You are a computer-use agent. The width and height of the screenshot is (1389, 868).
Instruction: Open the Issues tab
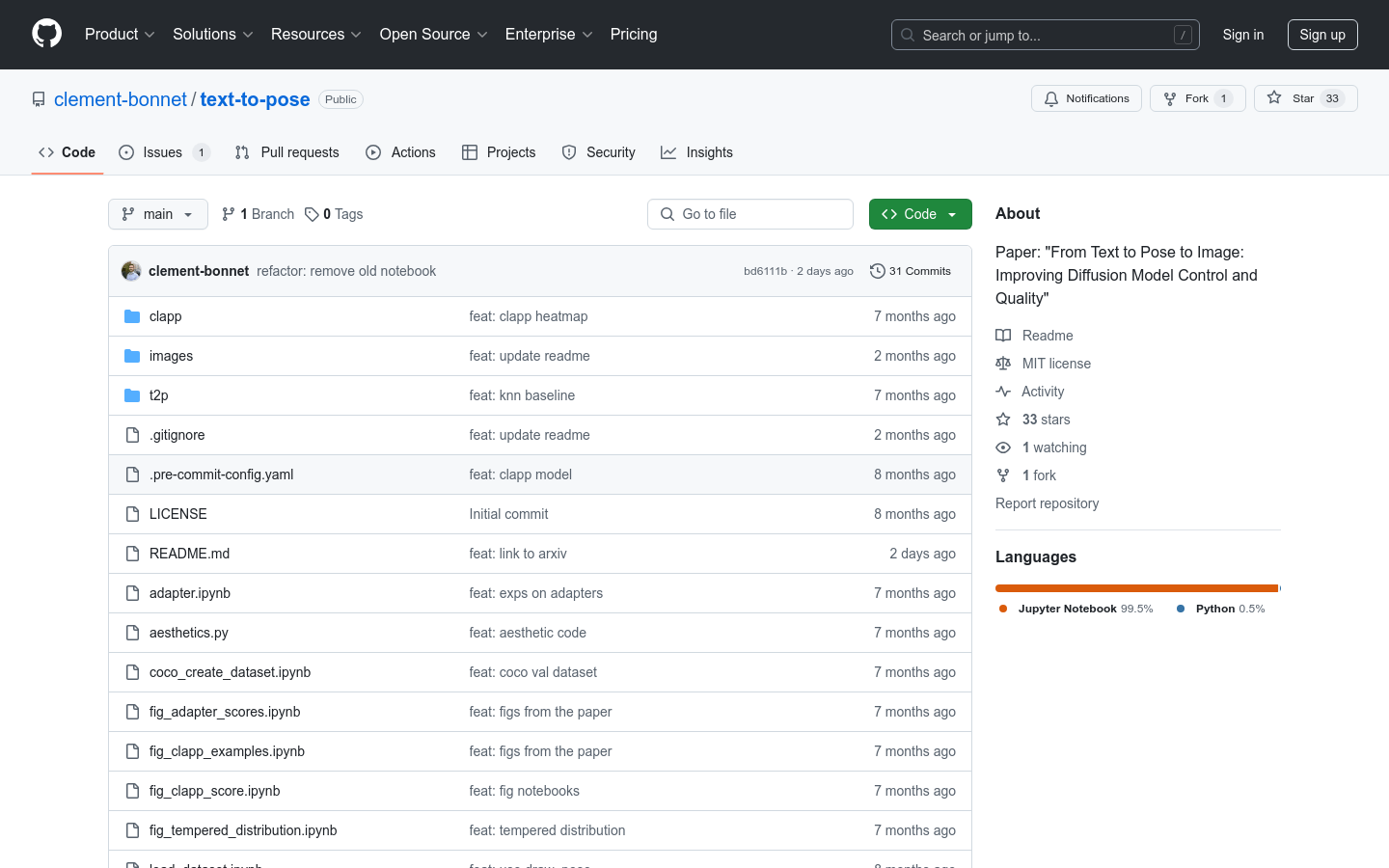pos(164,152)
